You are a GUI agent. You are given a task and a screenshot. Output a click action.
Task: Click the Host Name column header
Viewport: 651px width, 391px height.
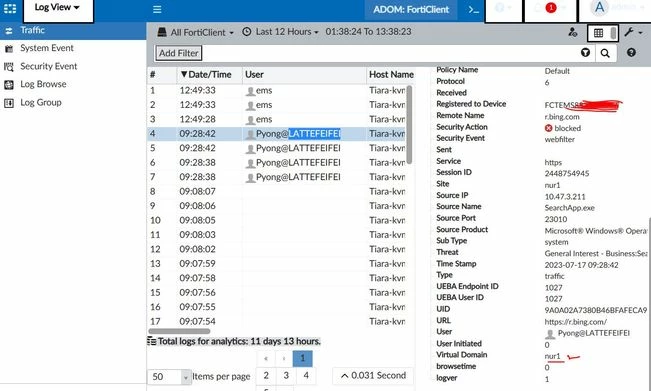(x=391, y=75)
